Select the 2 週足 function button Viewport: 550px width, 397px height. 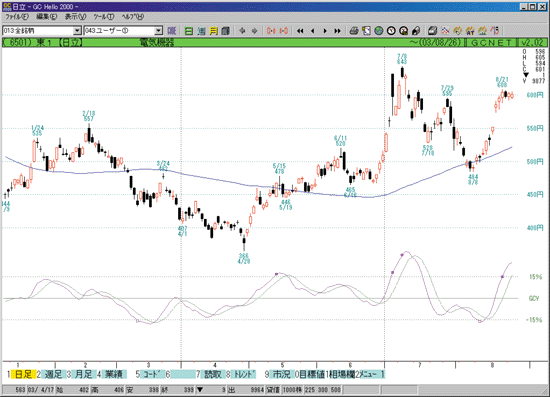[53, 374]
